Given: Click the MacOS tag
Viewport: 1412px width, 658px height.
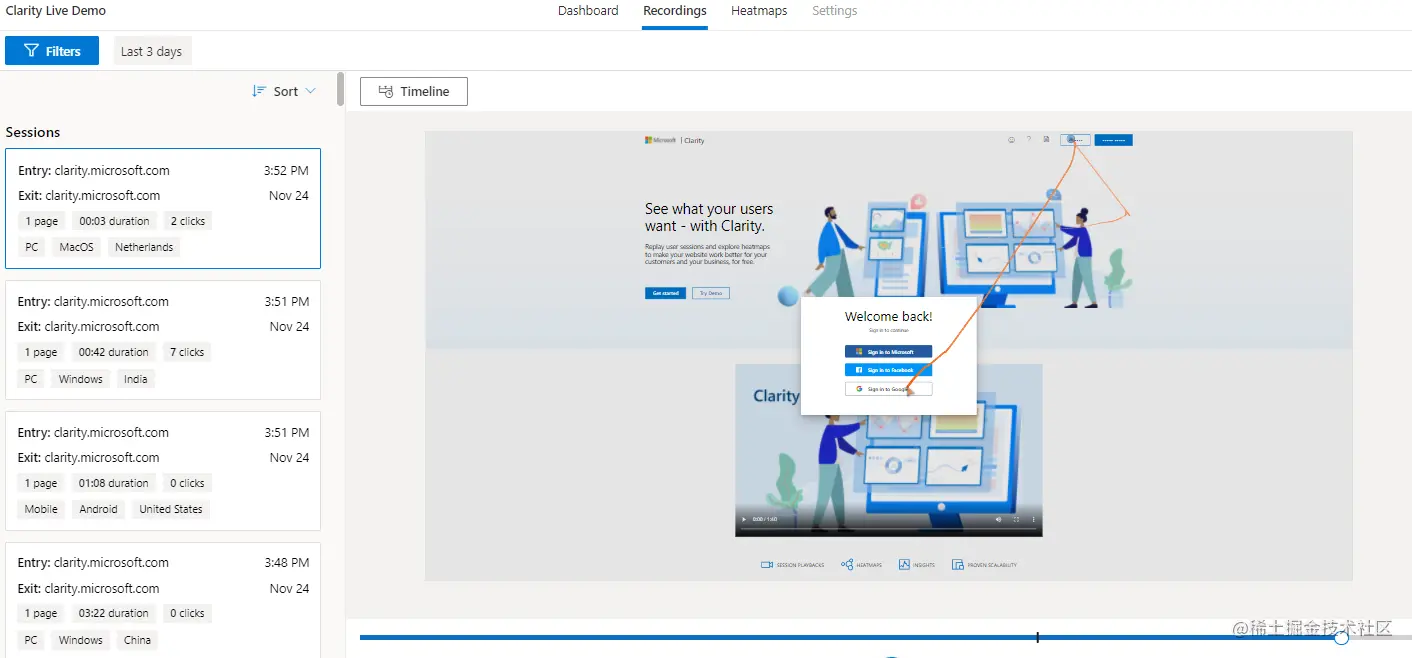Looking at the screenshot, I should coord(77,247).
